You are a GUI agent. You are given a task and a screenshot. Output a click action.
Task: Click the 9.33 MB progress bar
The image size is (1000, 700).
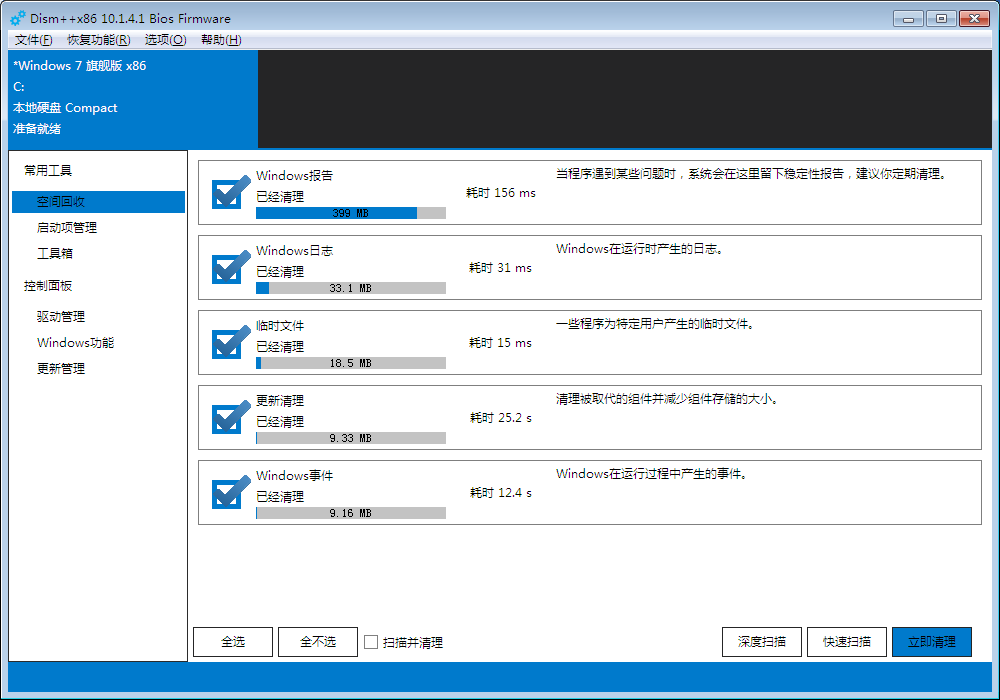click(x=351, y=438)
